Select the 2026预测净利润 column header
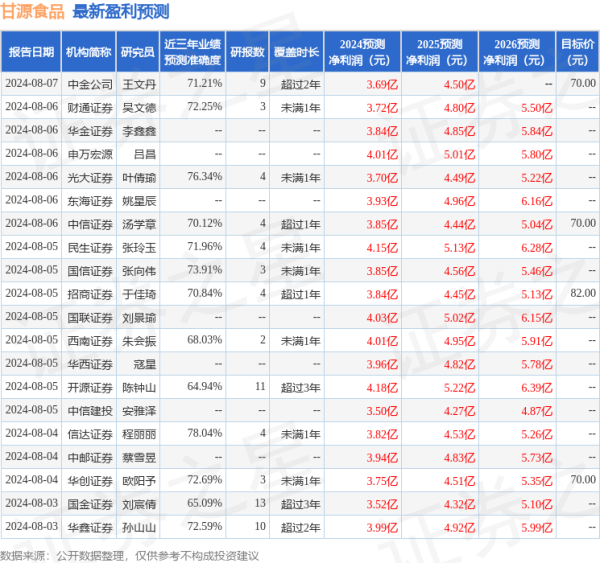This screenshot has width=600, height=563. pos(517,52)
